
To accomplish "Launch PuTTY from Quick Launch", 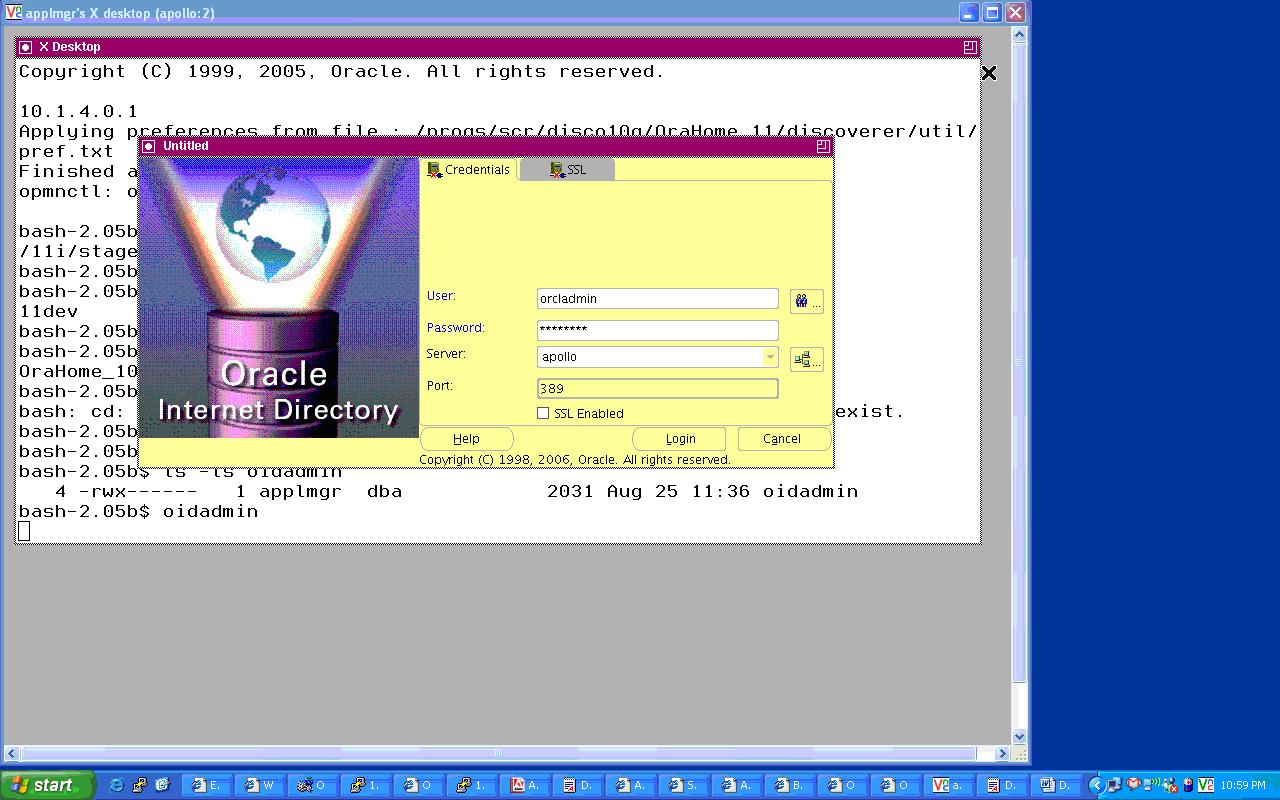I will (x=139, y=785).
